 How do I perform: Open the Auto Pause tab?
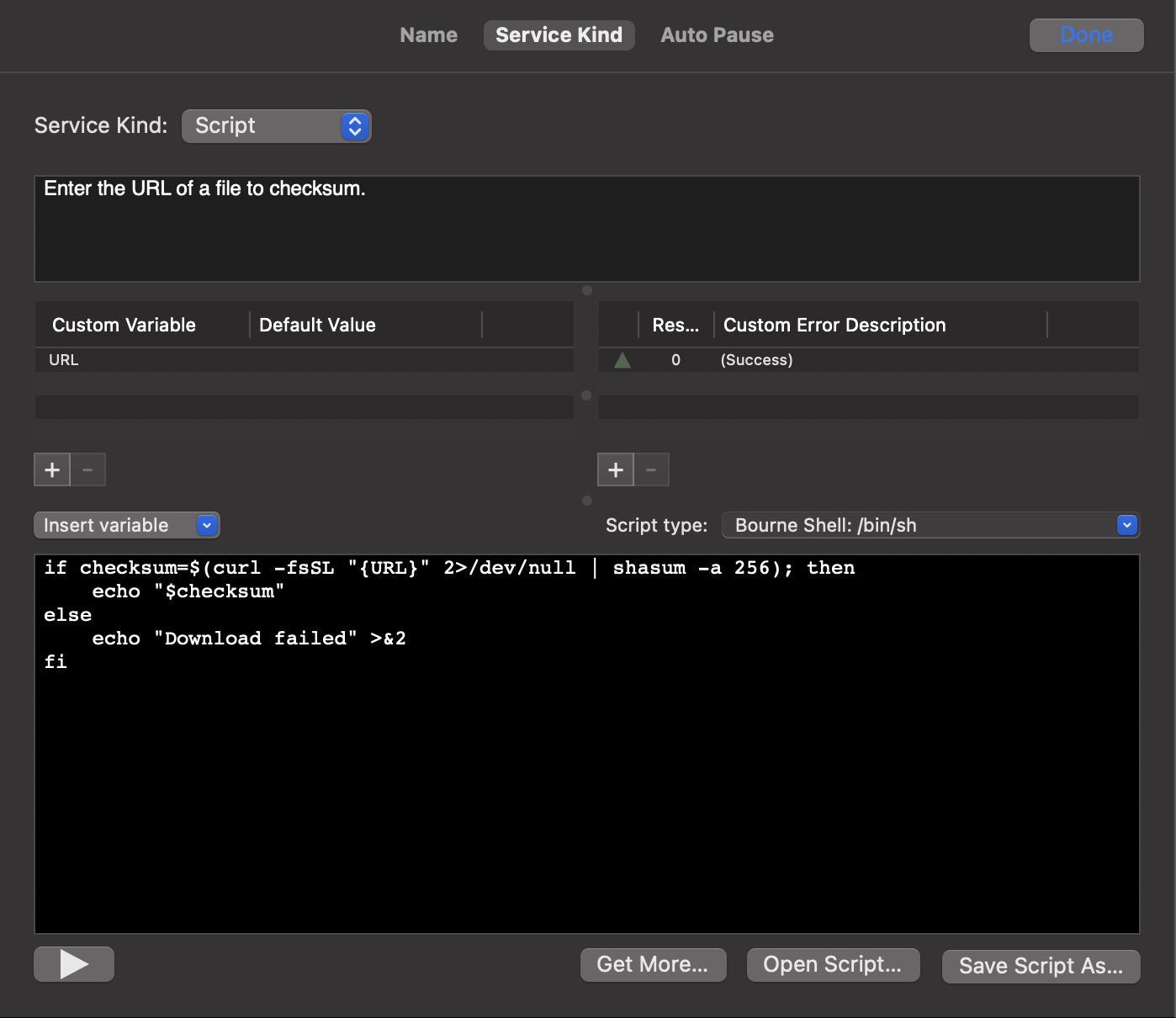pos(717,35)
